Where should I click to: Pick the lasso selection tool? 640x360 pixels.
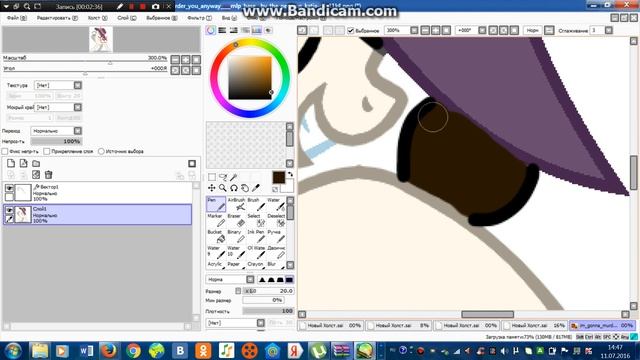pos(223,177)
